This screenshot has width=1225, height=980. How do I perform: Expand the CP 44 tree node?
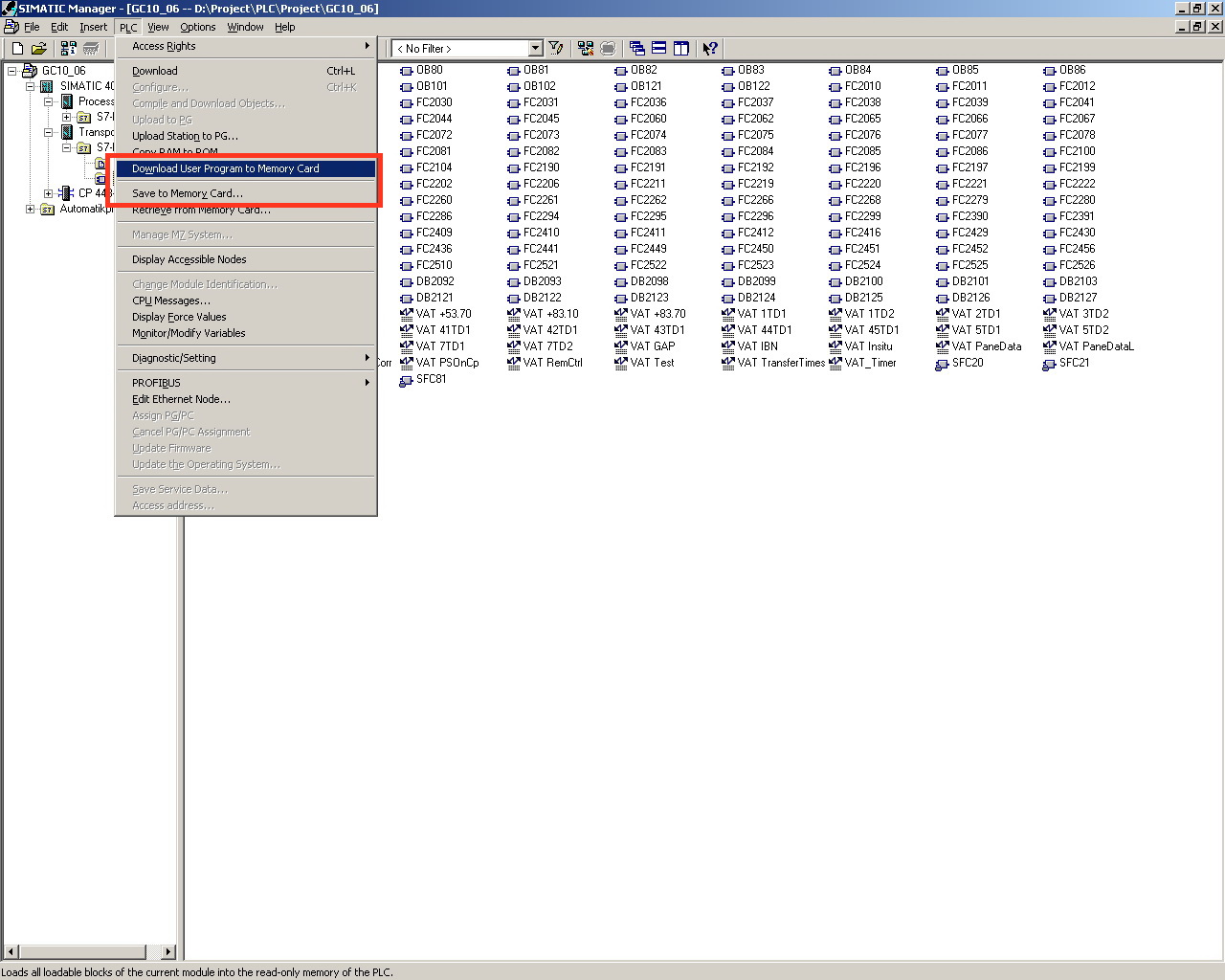coord(48,193)
